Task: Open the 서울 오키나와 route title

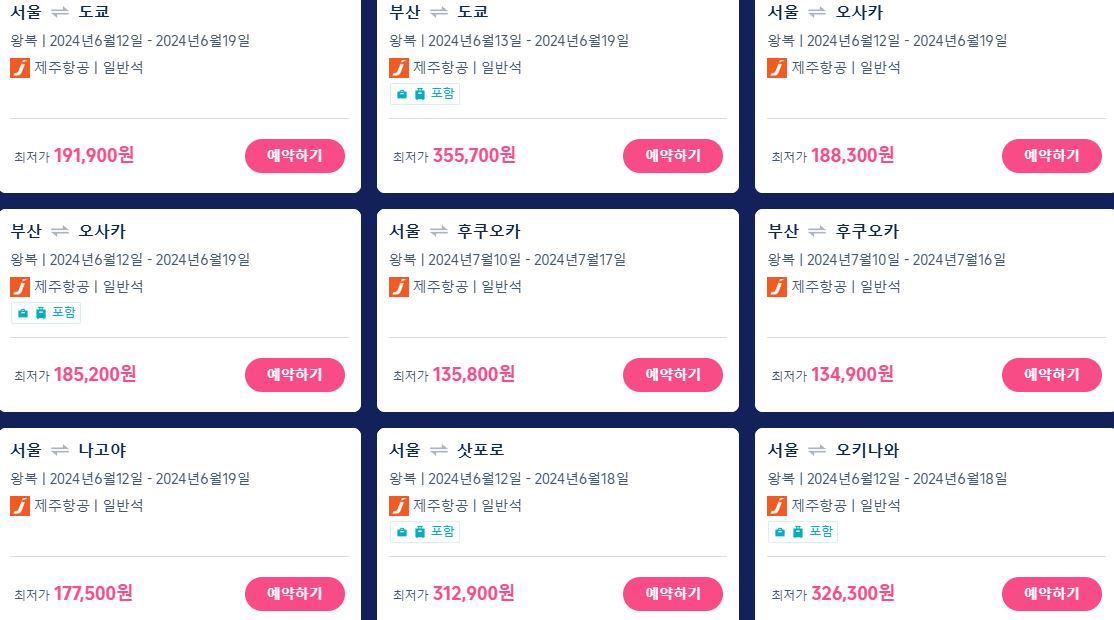Action: (833, 450)
